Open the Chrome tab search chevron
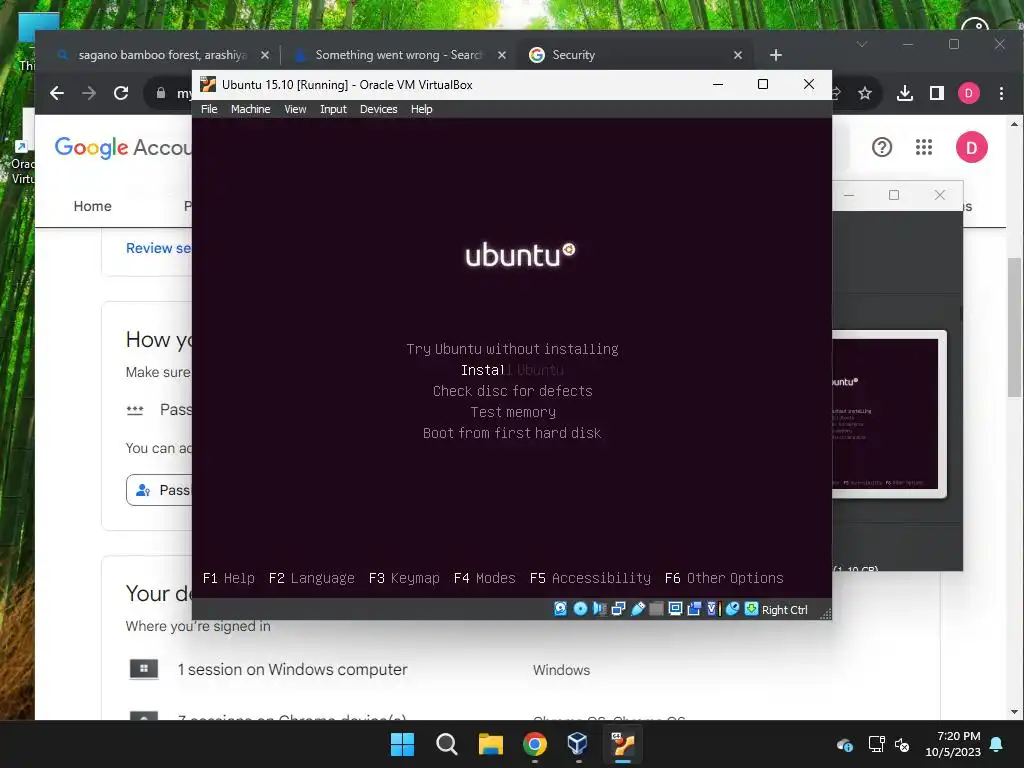 [x=862, y=44]
